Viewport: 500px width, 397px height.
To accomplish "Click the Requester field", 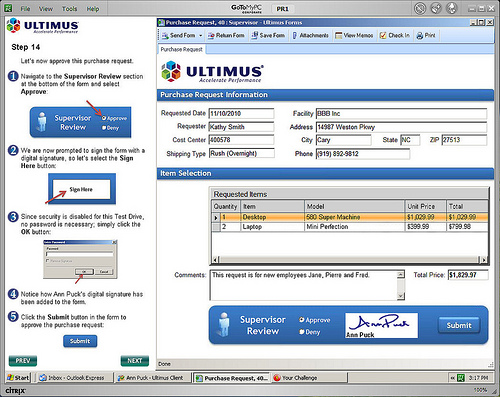I will point(241,127).
